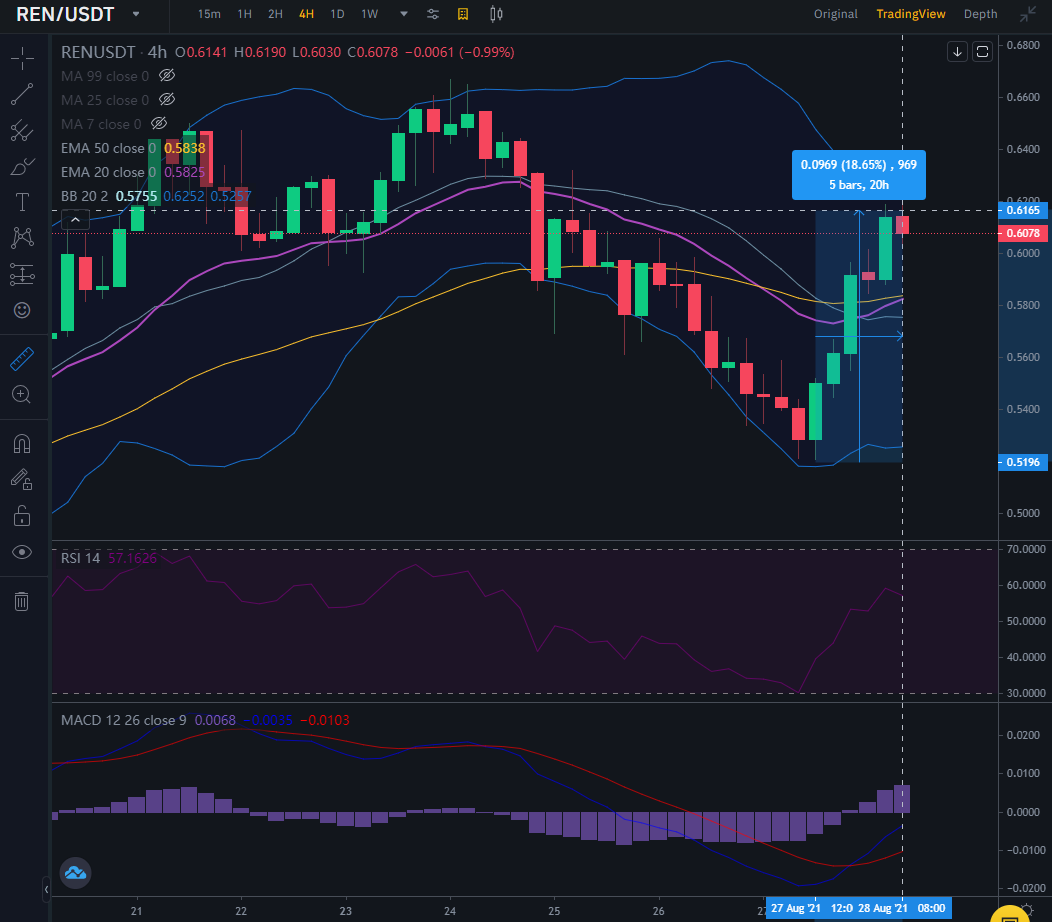Expand the left toolbar collapse handle
The height and width of the screenshot is (922, 1052).
(x=46, y=889)
